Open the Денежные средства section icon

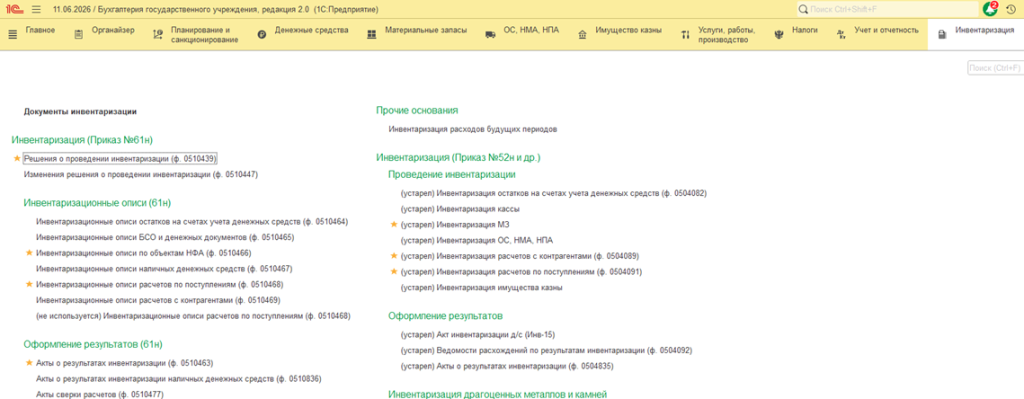(262, 35)
